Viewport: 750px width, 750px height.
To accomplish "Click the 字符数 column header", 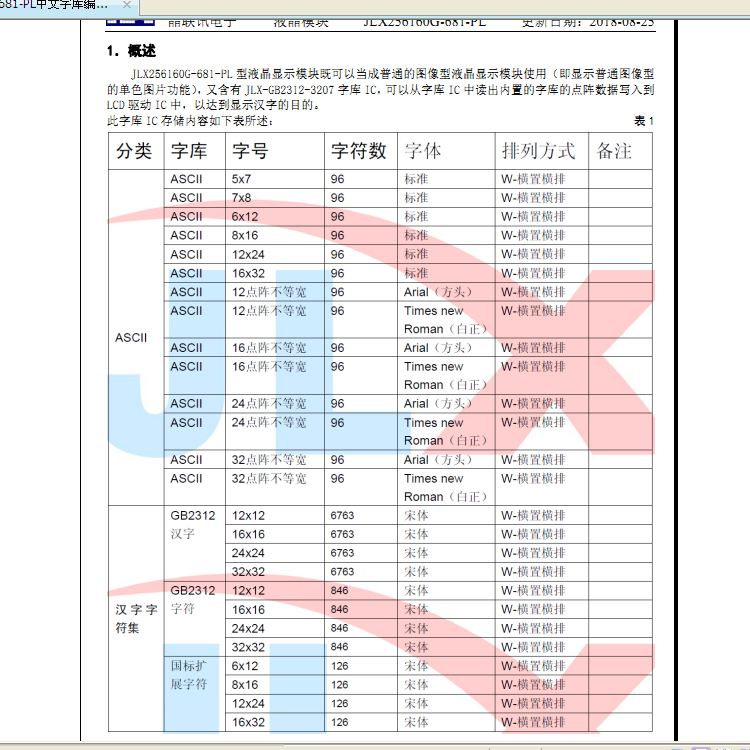I will pos(359,151).
